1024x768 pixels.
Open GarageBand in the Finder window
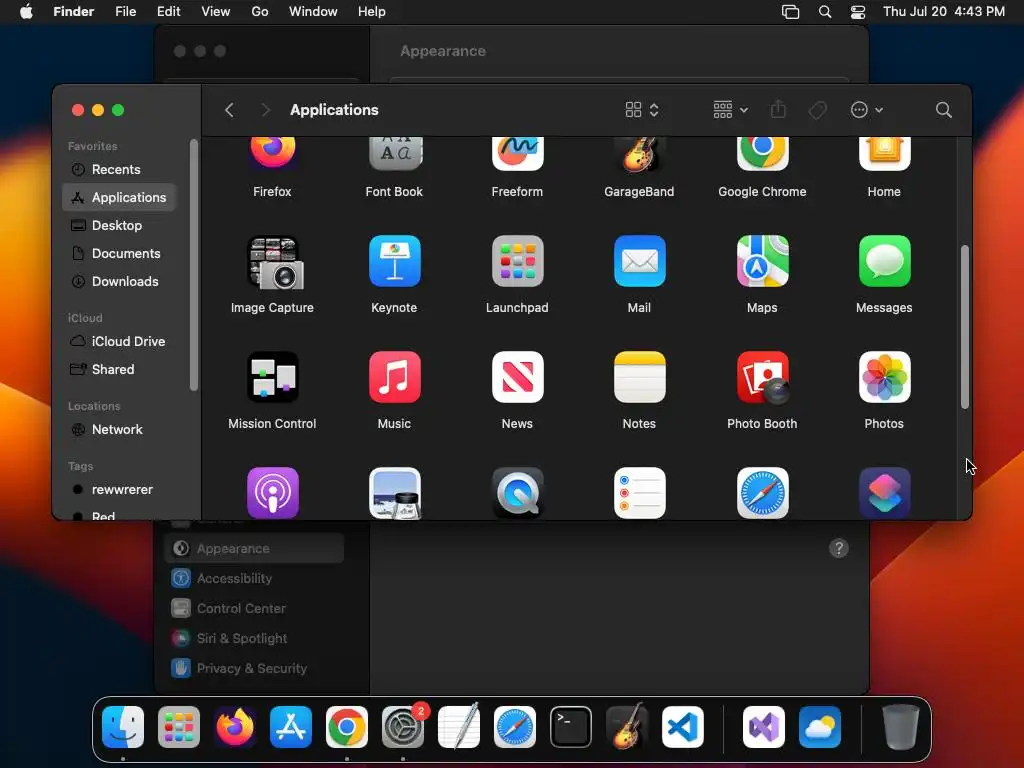point(639,155)
